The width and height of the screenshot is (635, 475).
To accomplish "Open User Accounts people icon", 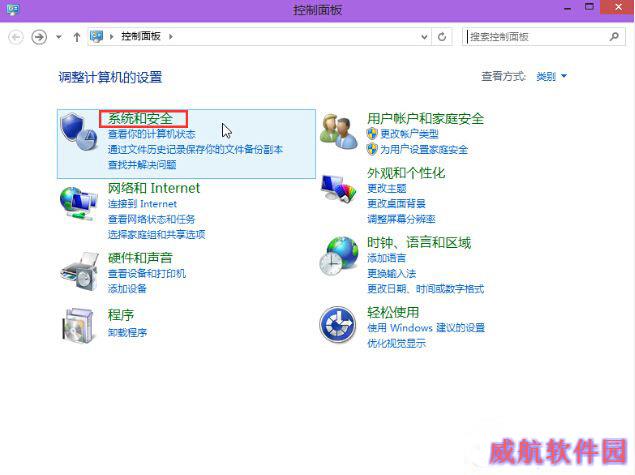I will click(339, 132).
